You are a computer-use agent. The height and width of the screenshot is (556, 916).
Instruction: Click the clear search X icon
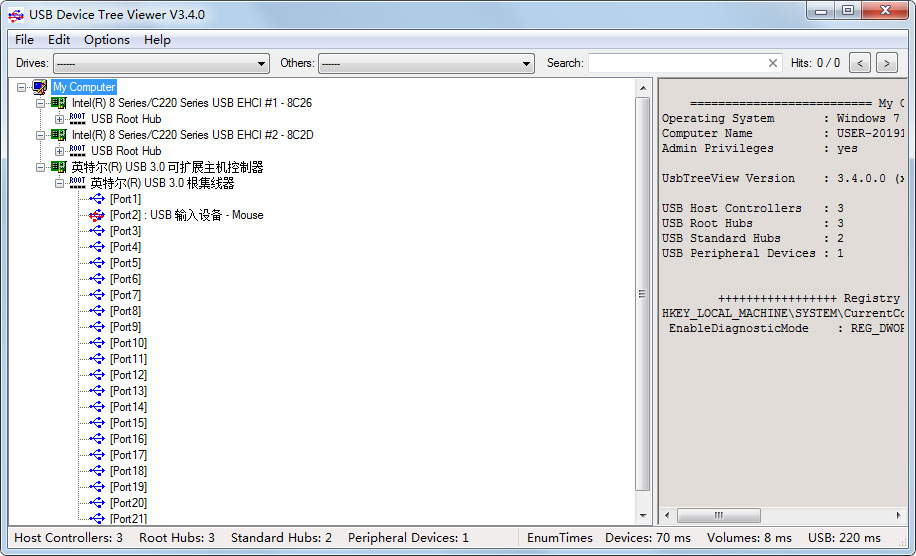tap(773, 63)
